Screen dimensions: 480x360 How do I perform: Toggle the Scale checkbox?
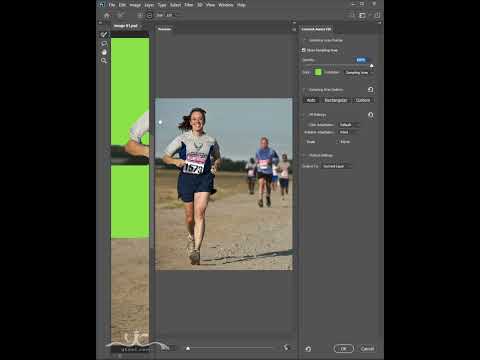[x=304, y=142]
